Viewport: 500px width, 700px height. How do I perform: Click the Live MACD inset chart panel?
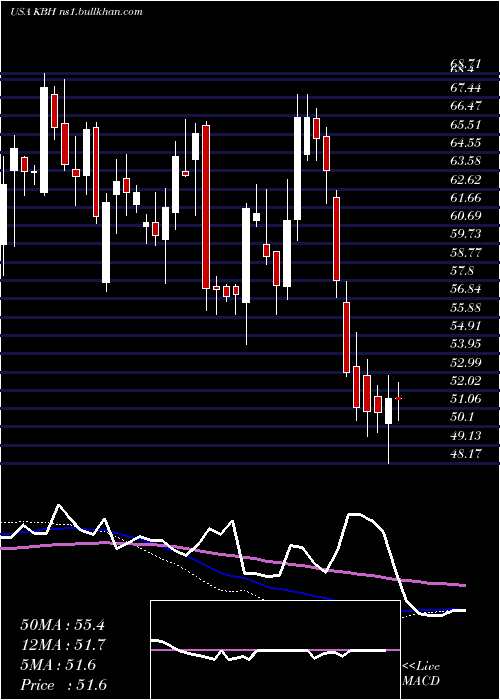coord(275,650)
